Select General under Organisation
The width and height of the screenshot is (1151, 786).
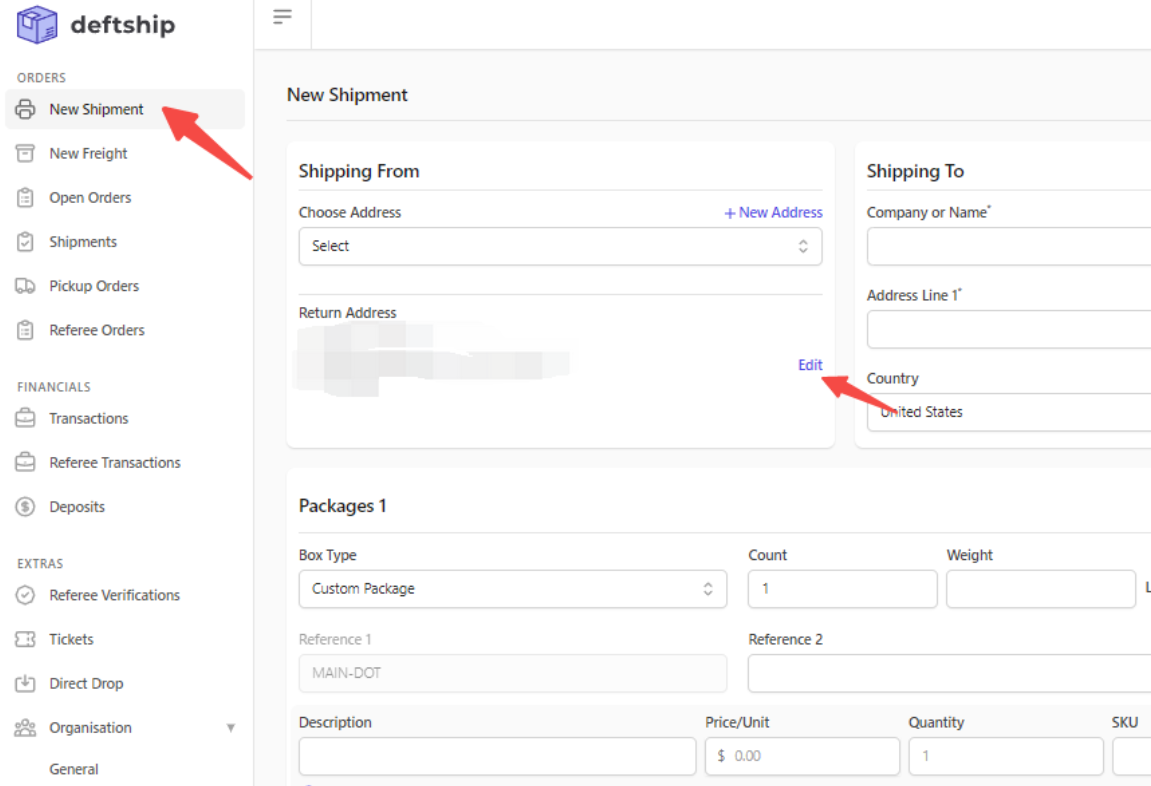(73, 769)
